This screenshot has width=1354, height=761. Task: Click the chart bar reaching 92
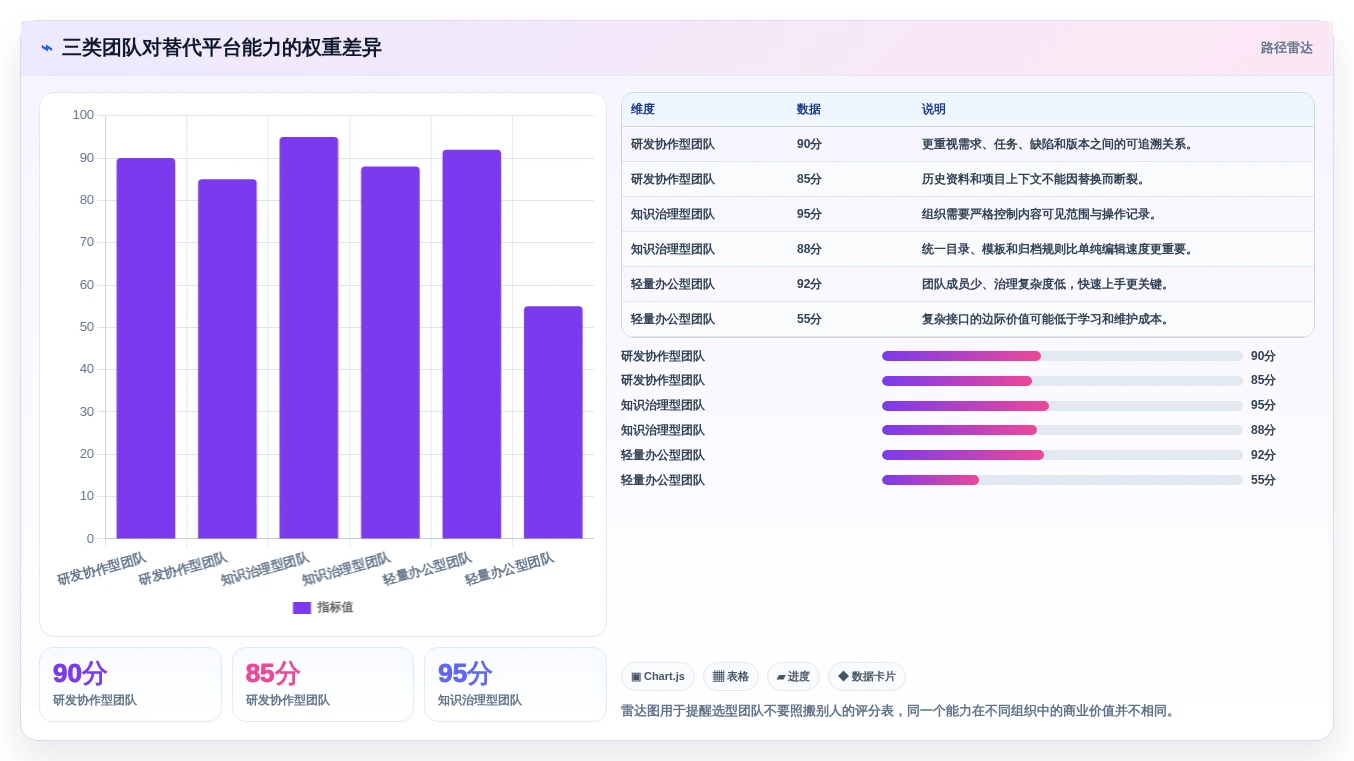click(472, 344)
